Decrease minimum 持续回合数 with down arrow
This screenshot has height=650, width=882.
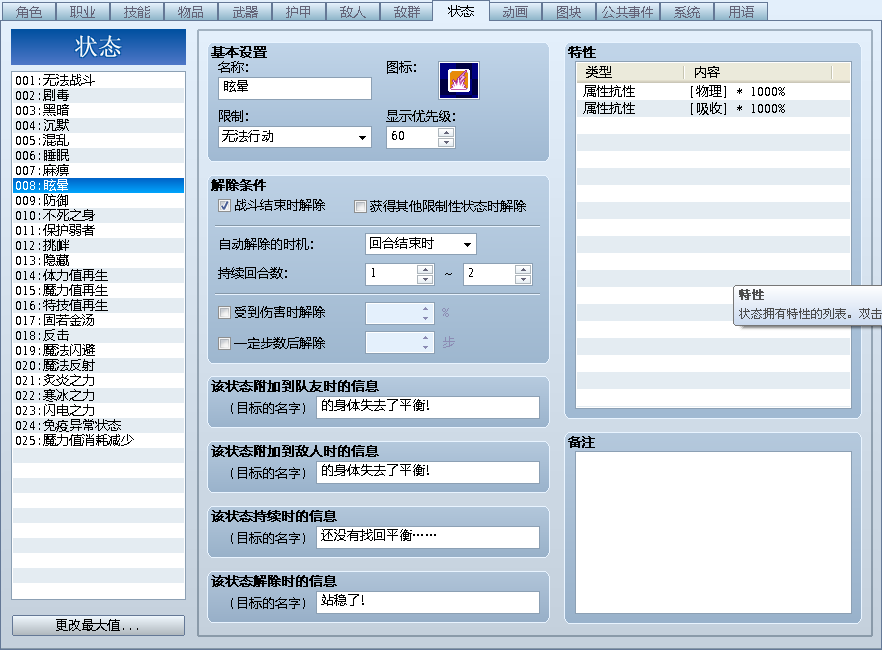coord(425,279)
